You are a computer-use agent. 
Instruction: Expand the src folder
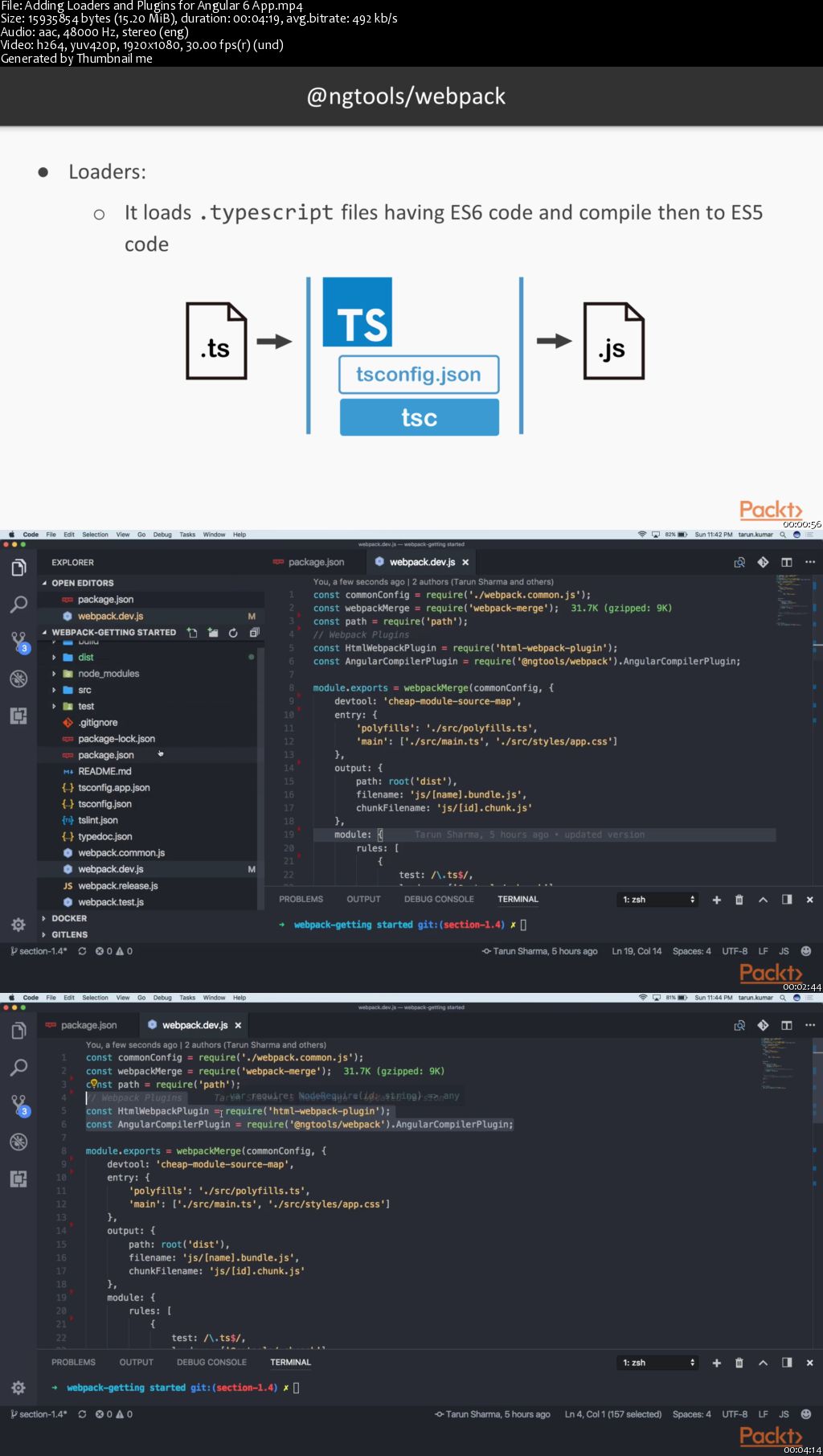point(54,690)
